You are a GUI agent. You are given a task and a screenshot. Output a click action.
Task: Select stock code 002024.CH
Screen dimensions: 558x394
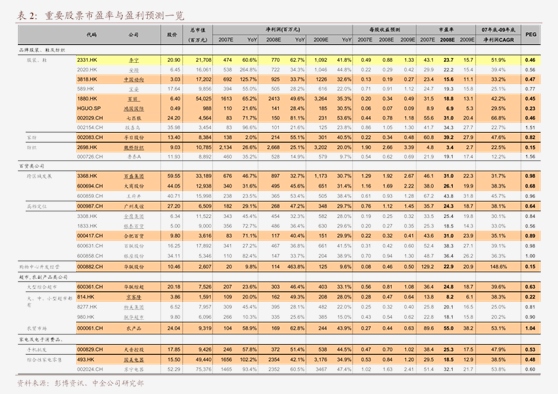[90, 369]
